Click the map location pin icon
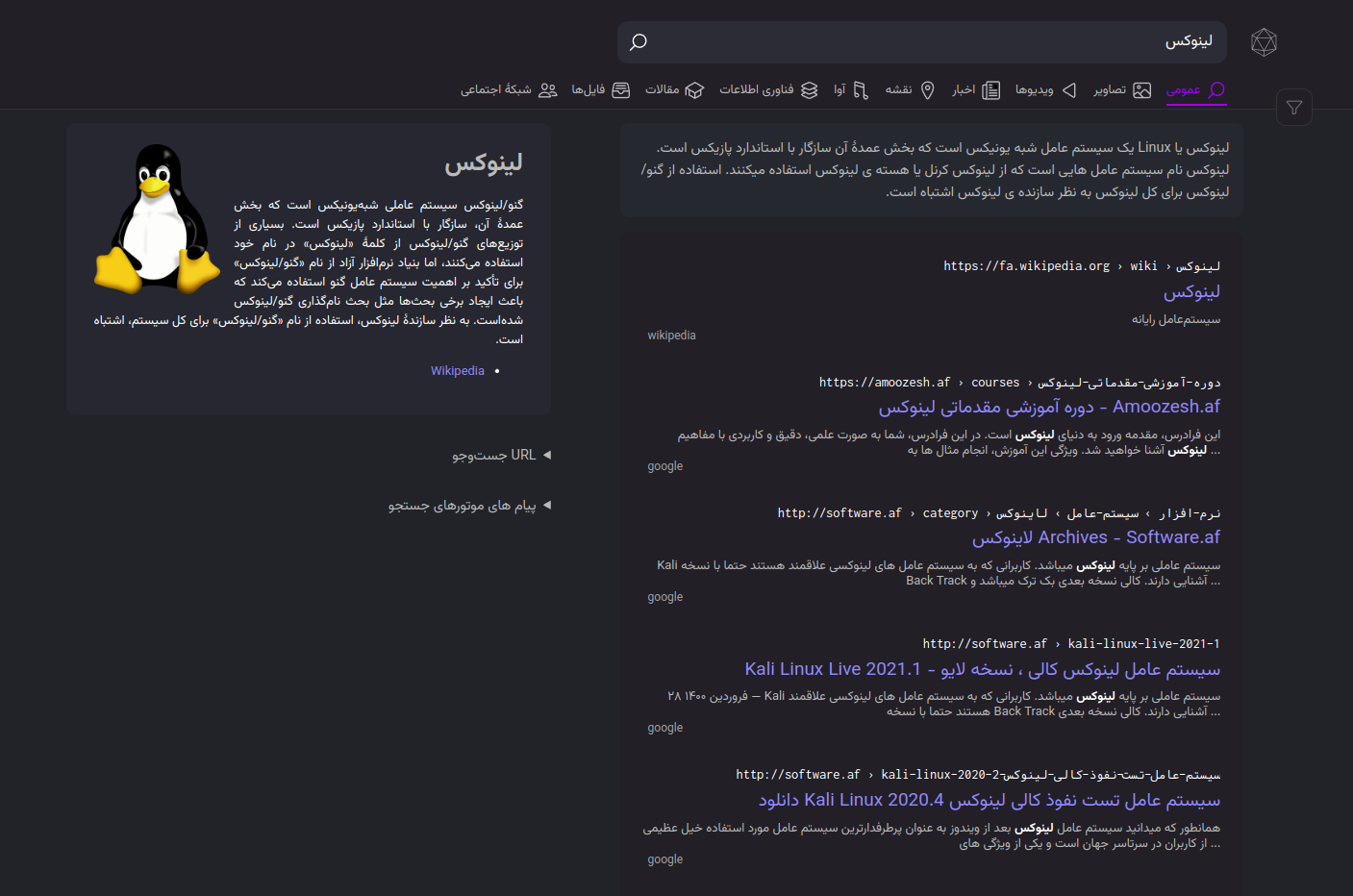Image resolution: width=1353 pixels, height=896 pixels. point(928,90)
